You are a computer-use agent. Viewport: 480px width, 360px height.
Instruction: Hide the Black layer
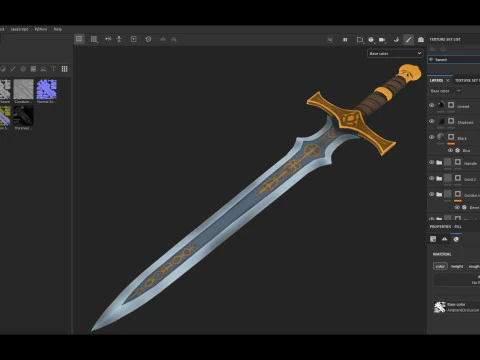click(432, 137)
